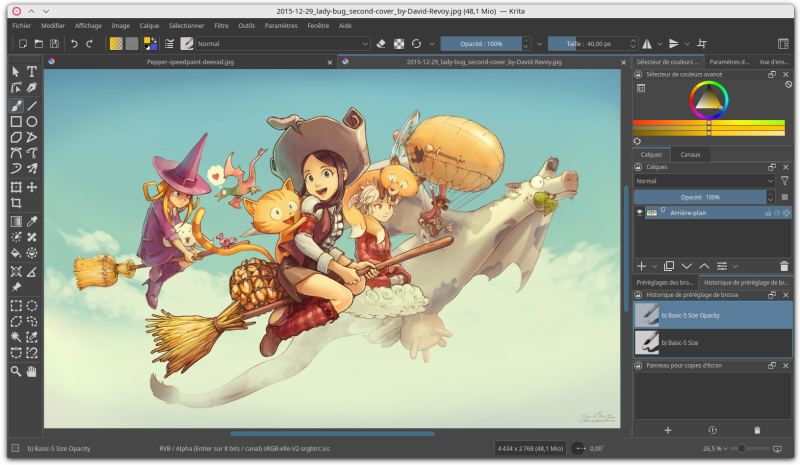The width and height of the screenshot is (800, 465).
Task: Click the canvas horizontal scrollbar
Action: (x=332, y=434)
